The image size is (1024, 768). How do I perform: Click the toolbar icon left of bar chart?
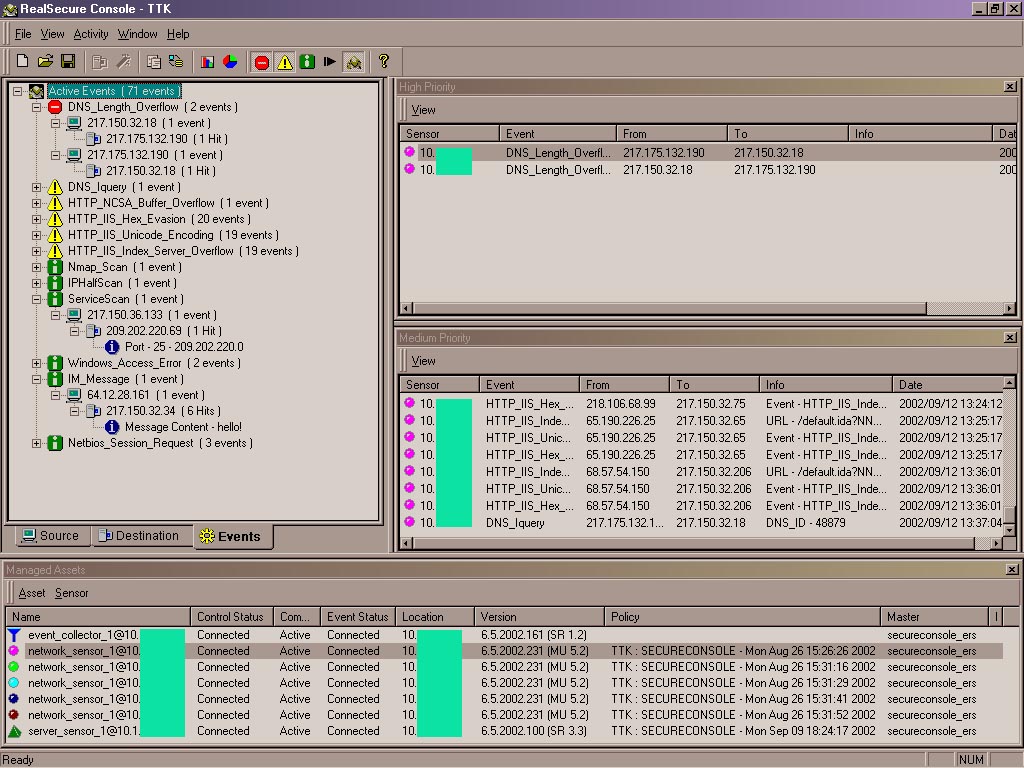tap(176, 62)
